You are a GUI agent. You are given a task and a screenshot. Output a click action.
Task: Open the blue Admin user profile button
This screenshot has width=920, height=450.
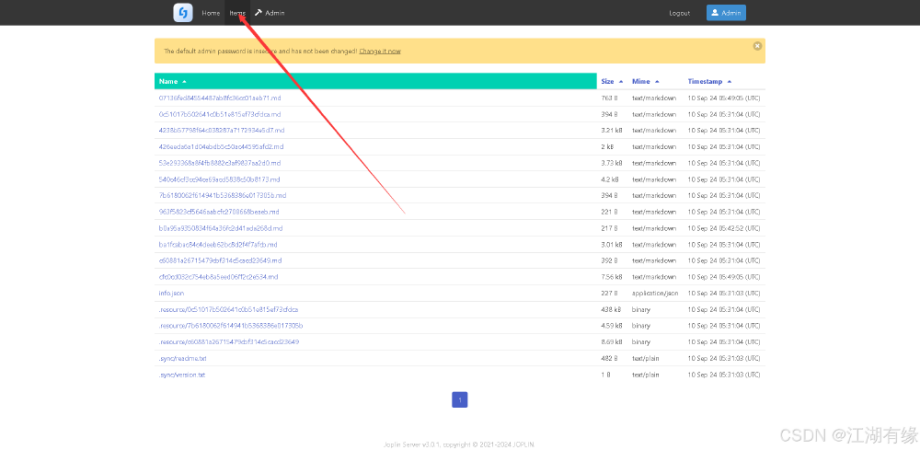(x=726, y=13)
